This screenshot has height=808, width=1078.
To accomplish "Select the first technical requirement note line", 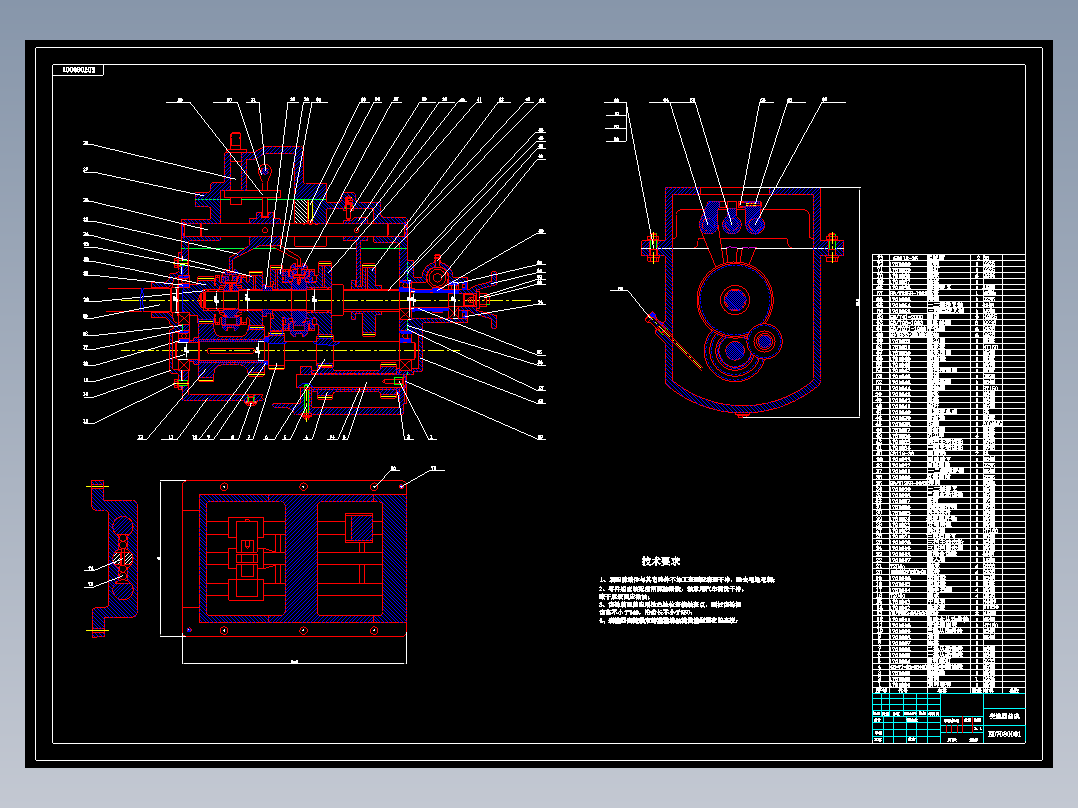I will [x=688, y=580].
